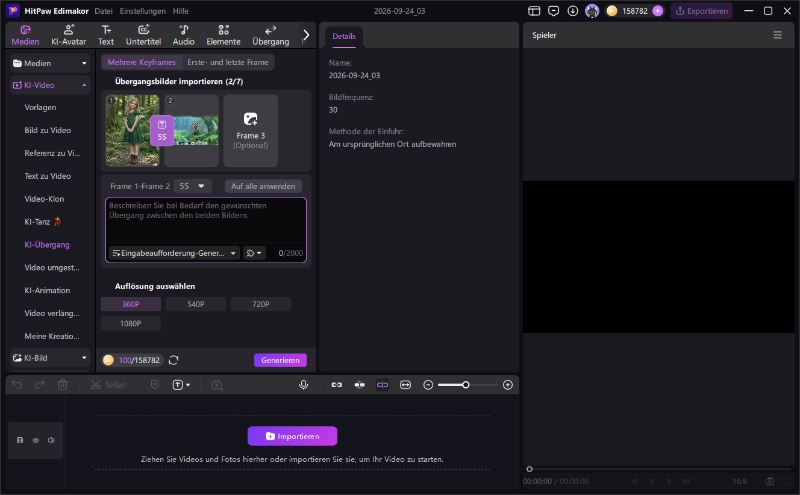
Task: Toggle the highlighted purple snap icon
Action: 382,385
